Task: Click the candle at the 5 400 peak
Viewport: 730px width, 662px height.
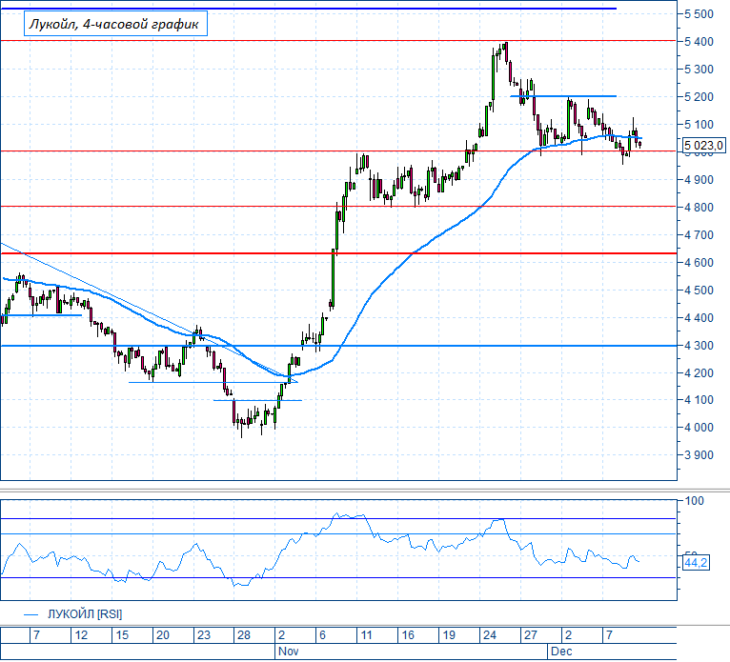Action: pos(506,52)
